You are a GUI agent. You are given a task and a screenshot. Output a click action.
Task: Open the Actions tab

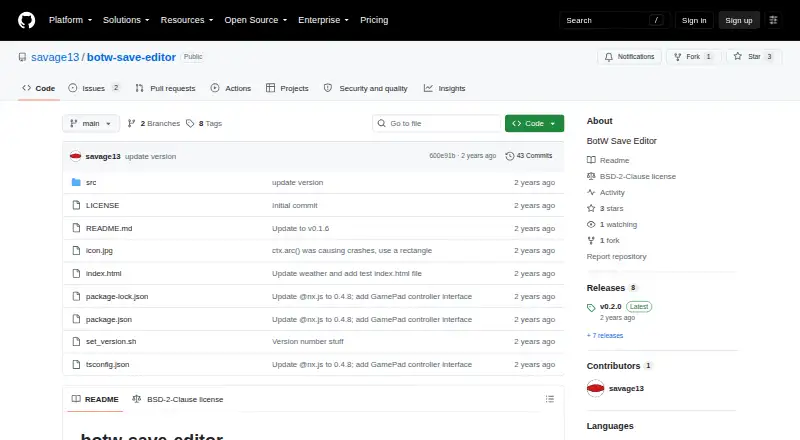tap(231, 88)
